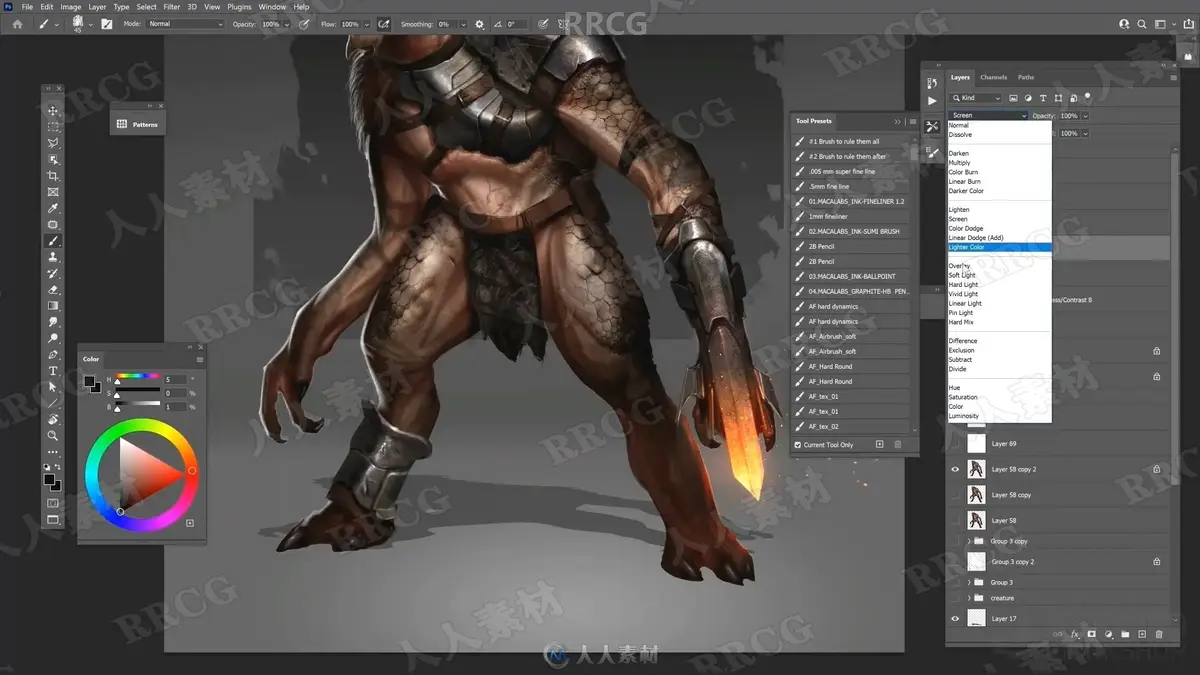This screenshot has width=1200, height=675.
Task: Select the Lasso tool
Action: click(x=53, y=143)
